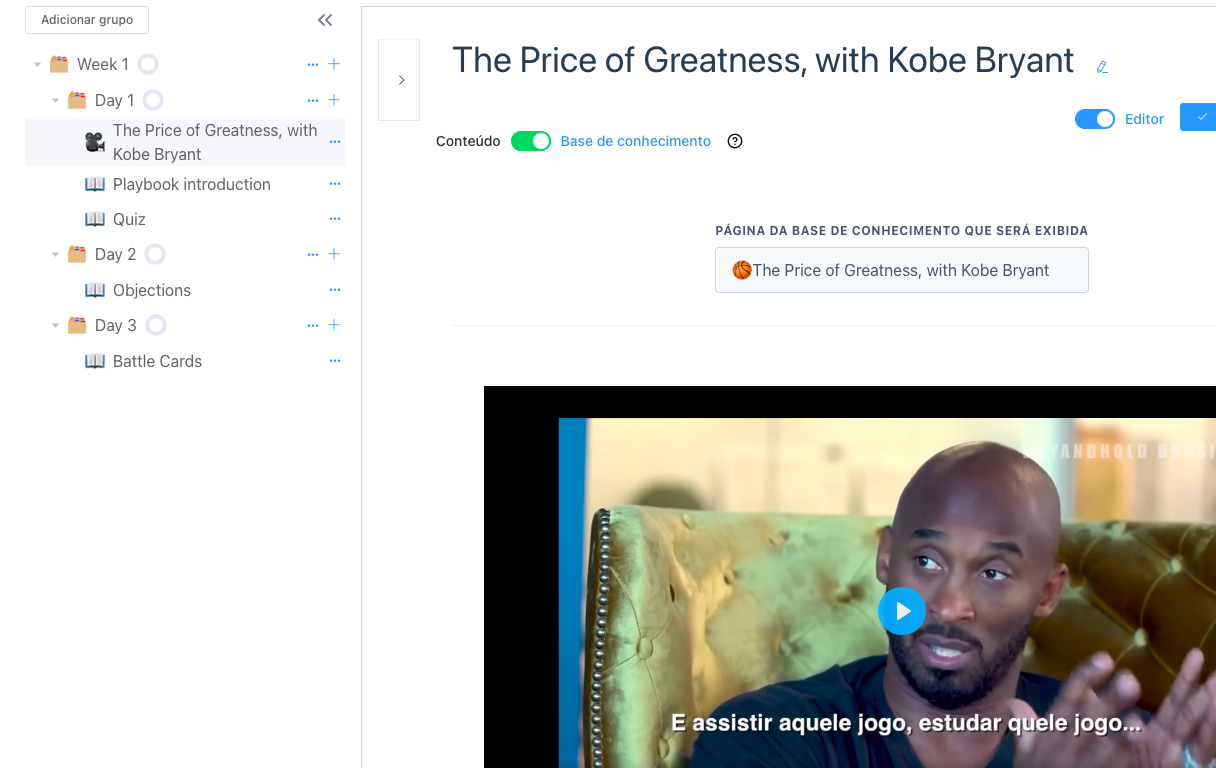The image size is (1216, 768).
Task: Click the Base de conhecimento link
Action: [x=636, y=141]
